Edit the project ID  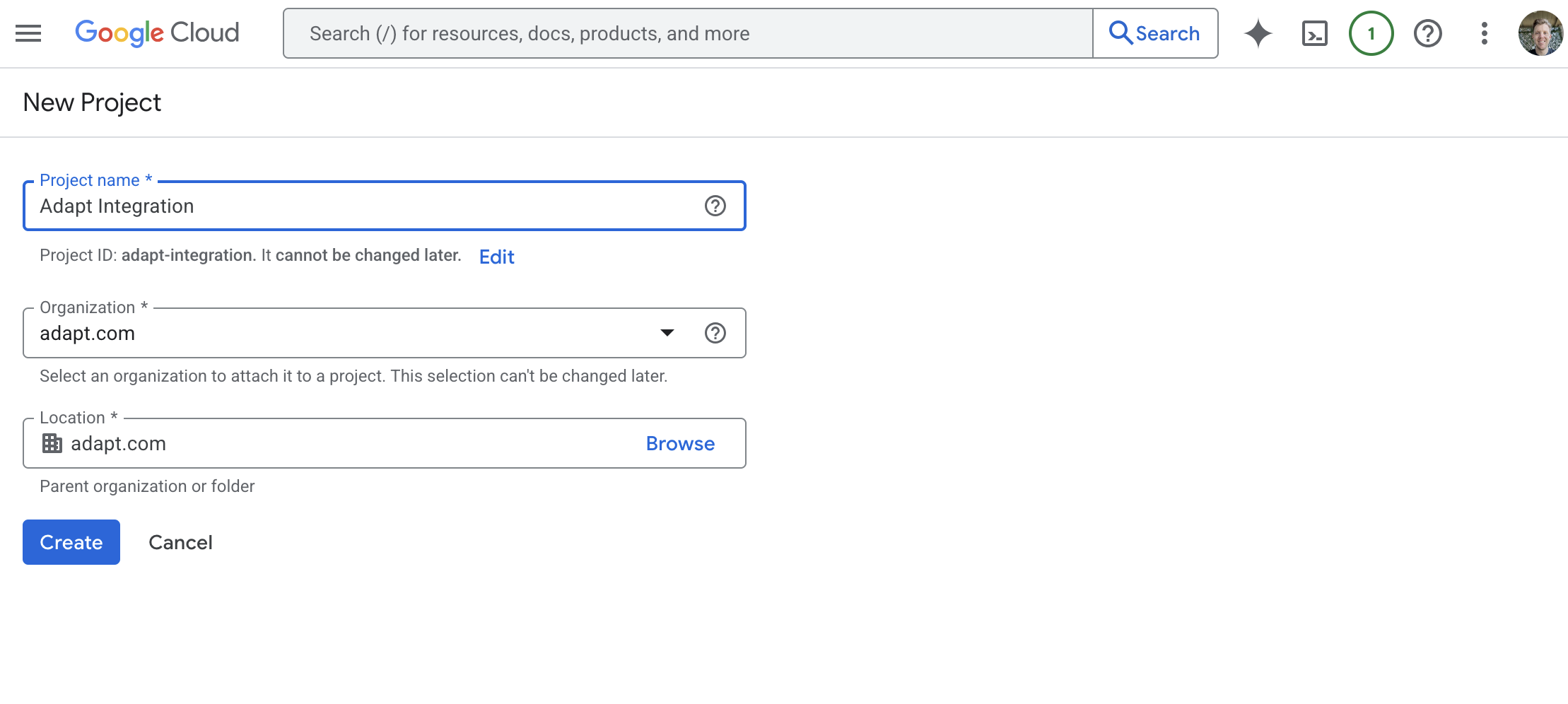[496, 257]
